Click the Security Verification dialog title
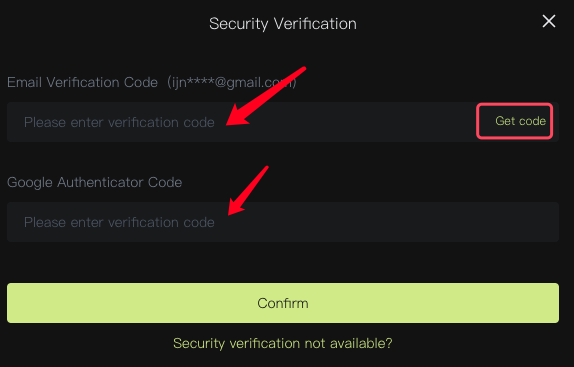 pyautogui.click(x=283, y=24)
